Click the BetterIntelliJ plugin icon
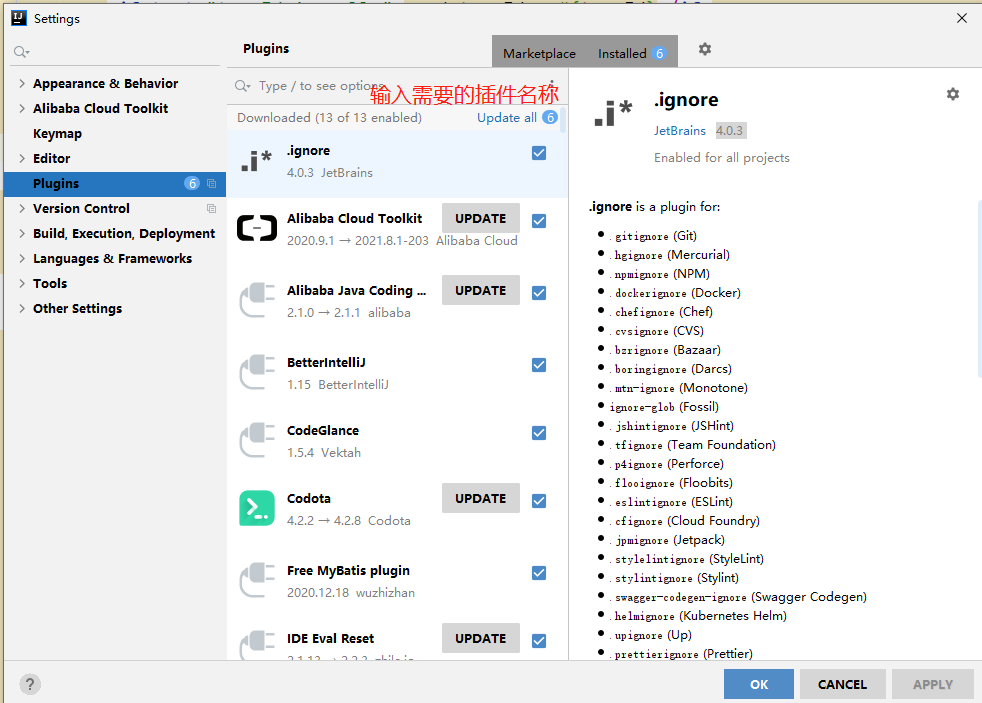This screenshot has width=982, height=703. pos(257,372)
